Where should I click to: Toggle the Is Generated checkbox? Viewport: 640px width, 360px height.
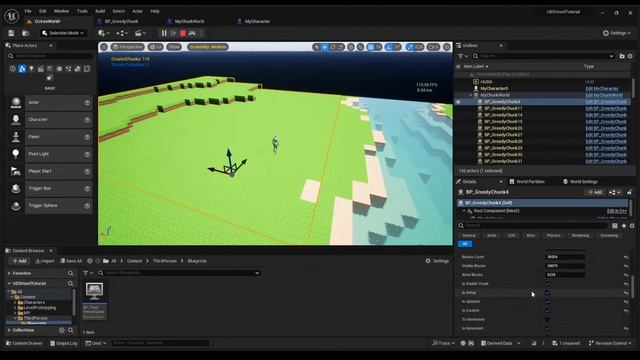point(548,329)
